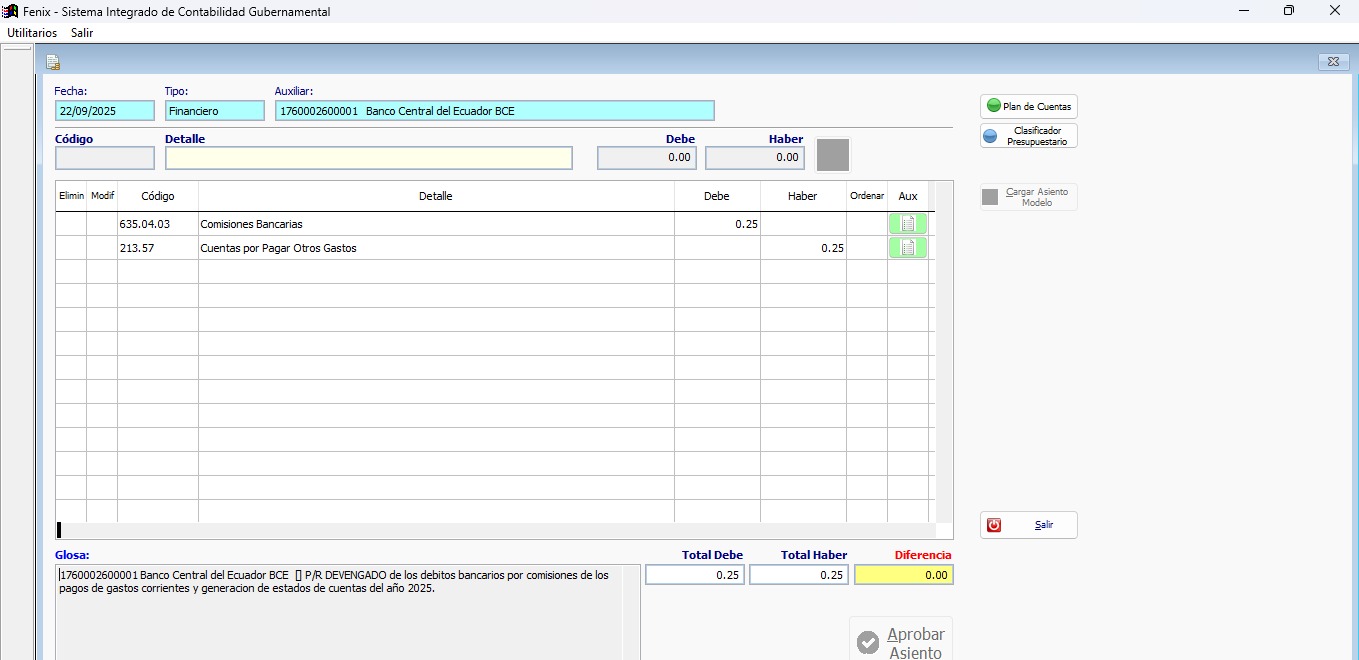This screenshot has width=1359, height=660.
Task: Click the Fecha date field
Action: [105, 111]
